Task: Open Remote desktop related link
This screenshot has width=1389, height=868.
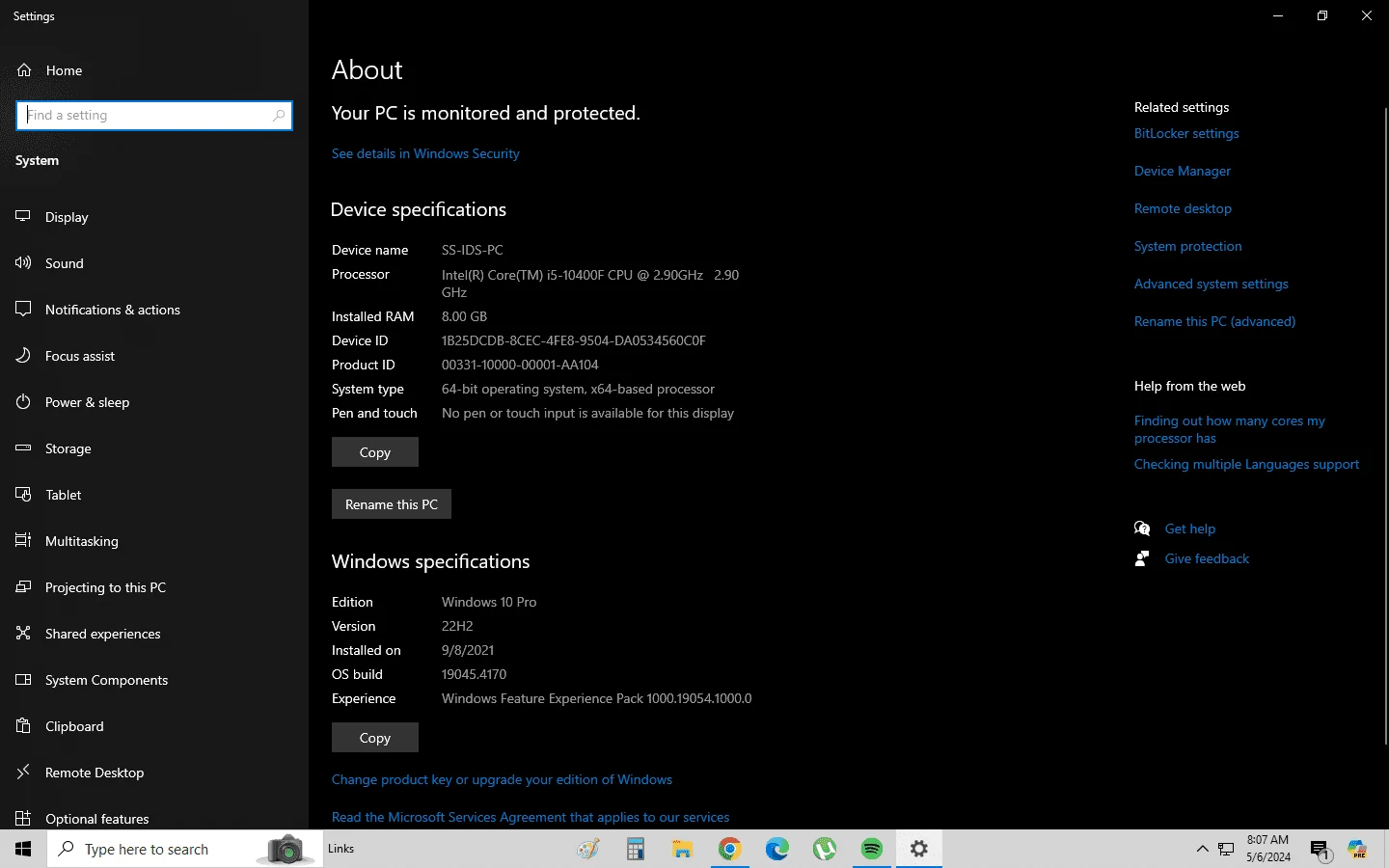Action: click(x=1183, y=208)
